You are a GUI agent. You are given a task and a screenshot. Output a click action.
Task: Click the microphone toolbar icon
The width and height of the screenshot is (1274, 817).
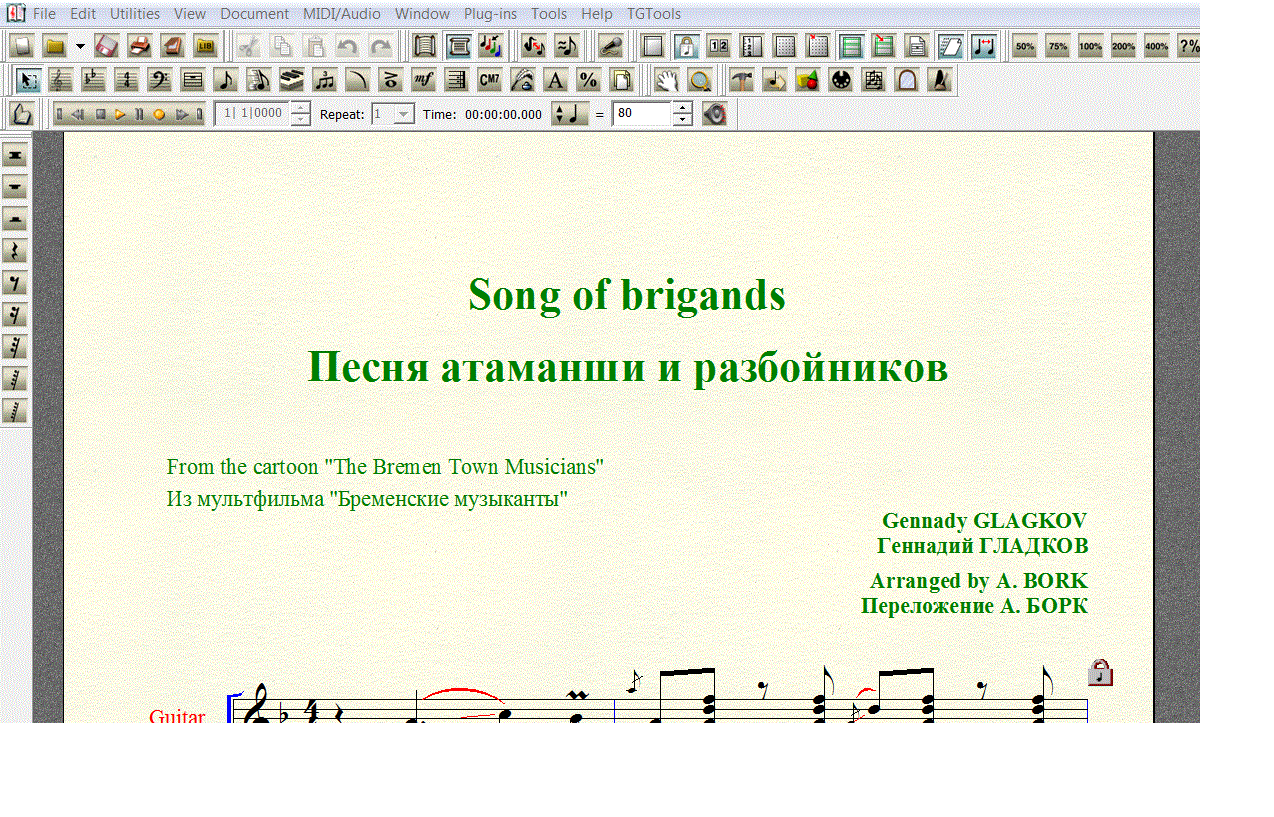(612, 46)
